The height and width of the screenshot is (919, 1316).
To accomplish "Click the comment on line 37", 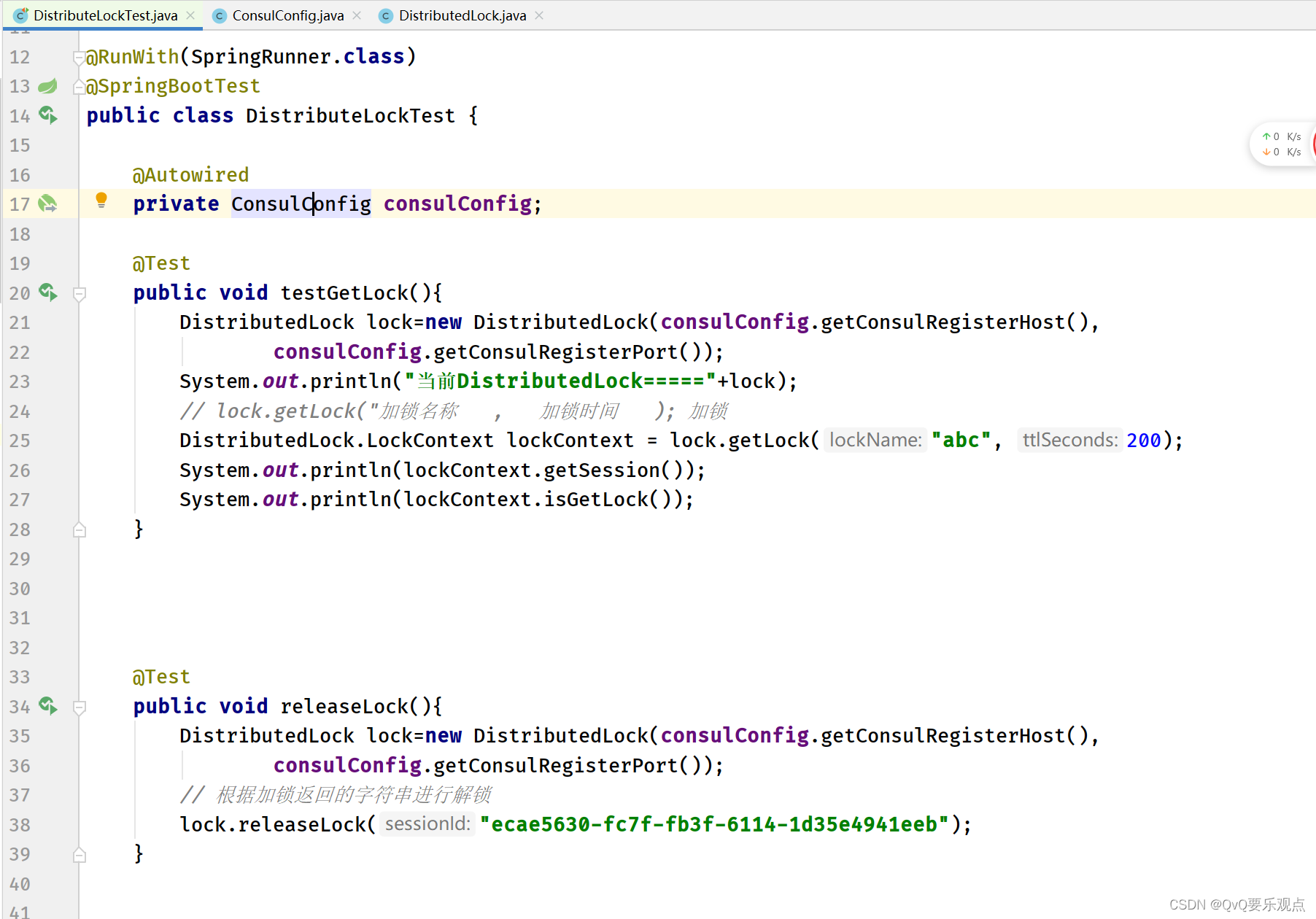I will 336,794.
